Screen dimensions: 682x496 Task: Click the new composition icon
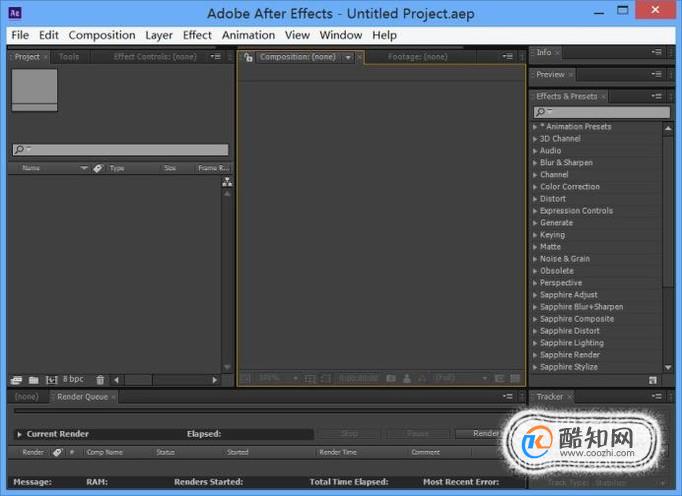point(52,380)
